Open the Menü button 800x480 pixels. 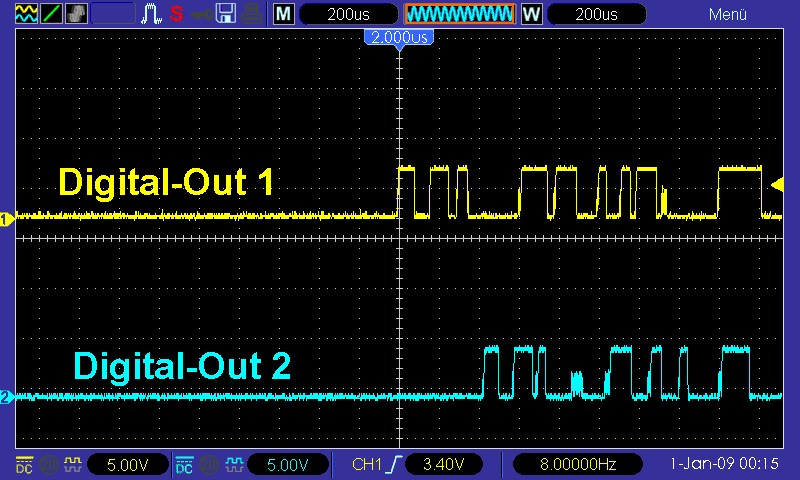coord(728,14)
